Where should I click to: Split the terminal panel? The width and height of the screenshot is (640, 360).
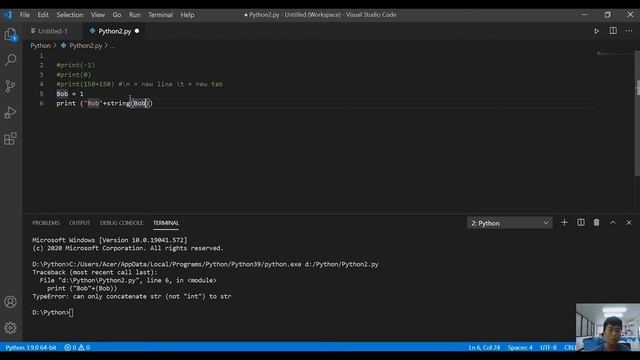click(580, 222)
